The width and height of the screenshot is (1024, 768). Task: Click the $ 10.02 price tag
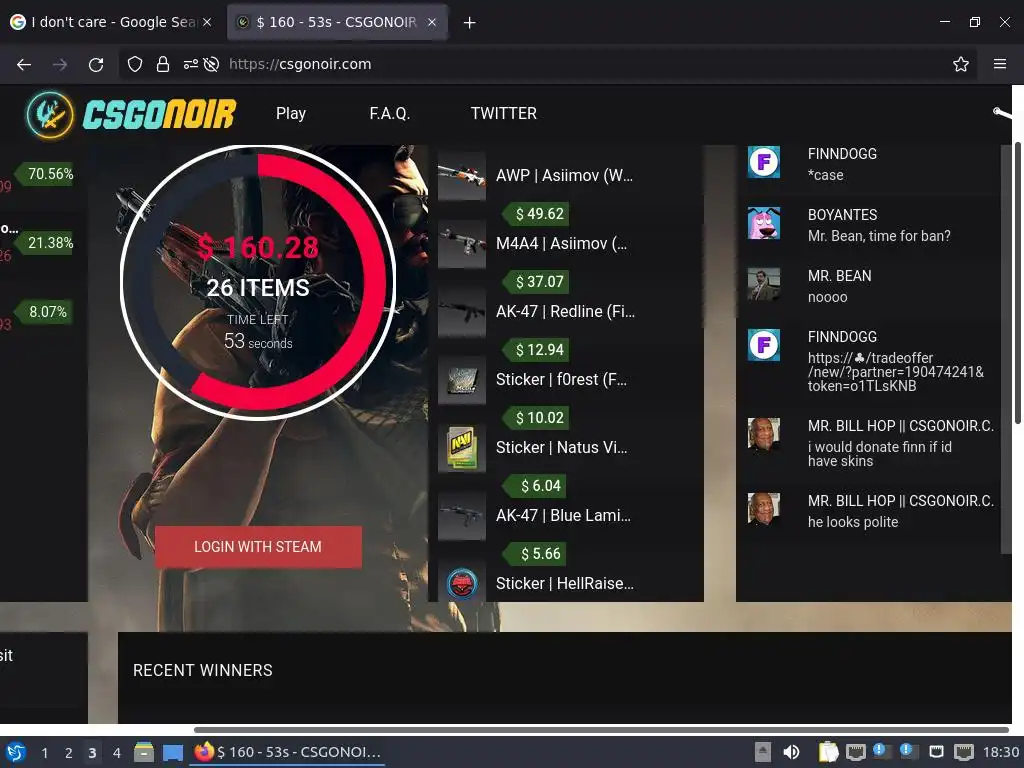(x=536, y=417)
